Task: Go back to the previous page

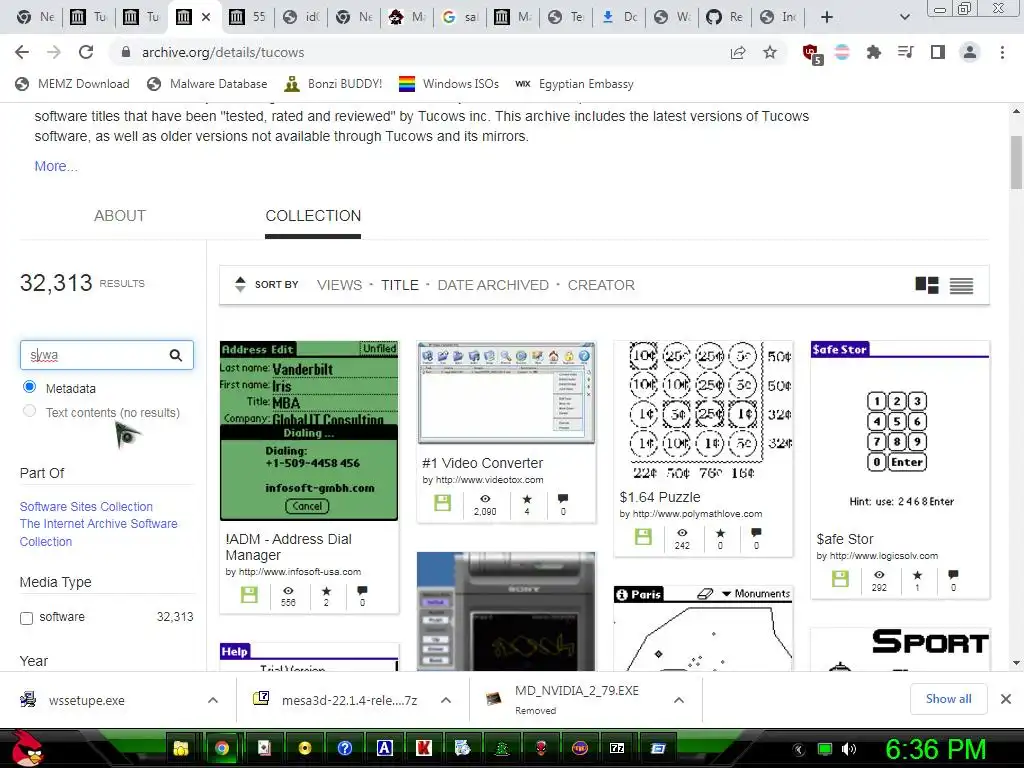Action: 22,52
